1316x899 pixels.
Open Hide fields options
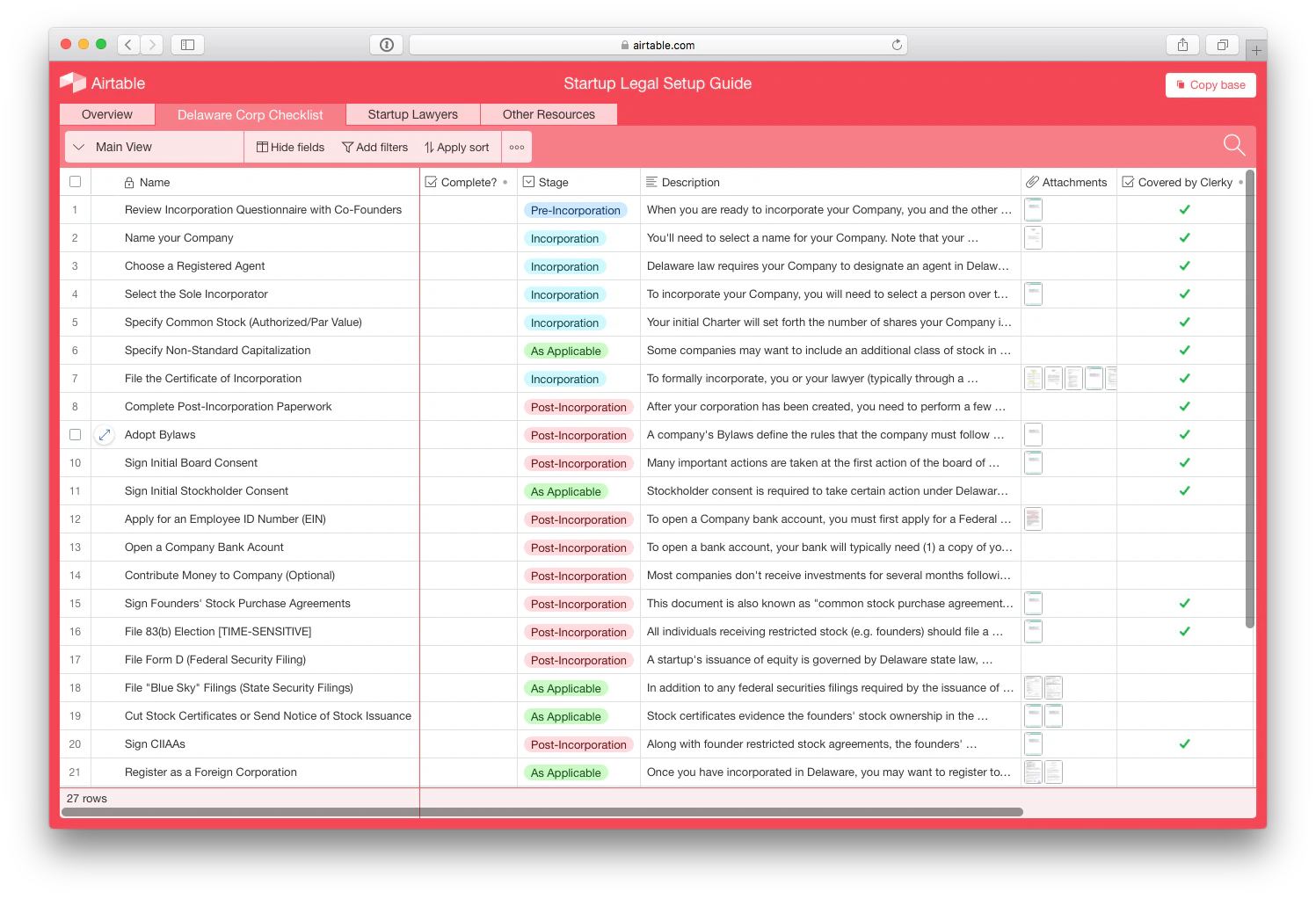coord(290,147)
